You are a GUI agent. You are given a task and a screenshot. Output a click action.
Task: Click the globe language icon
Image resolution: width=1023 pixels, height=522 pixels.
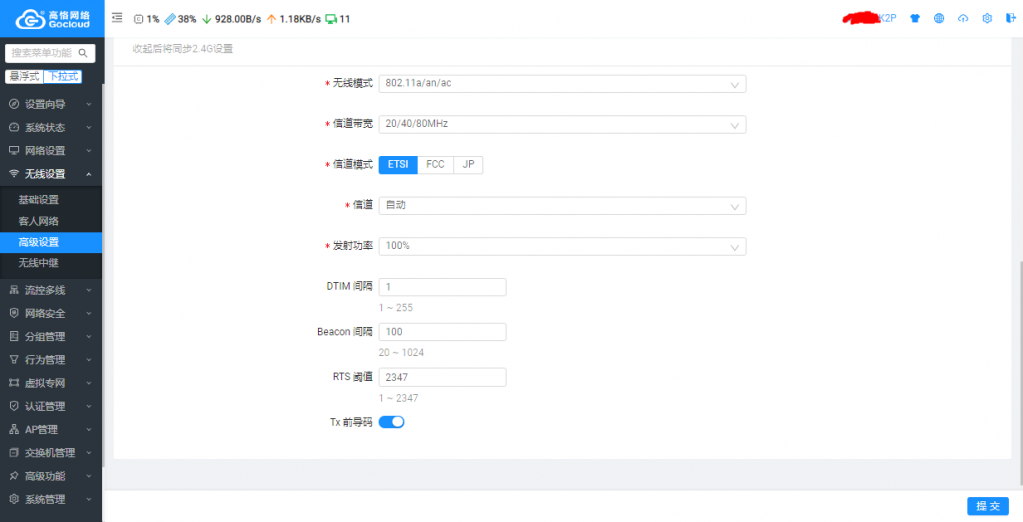[x=939, y=18]
